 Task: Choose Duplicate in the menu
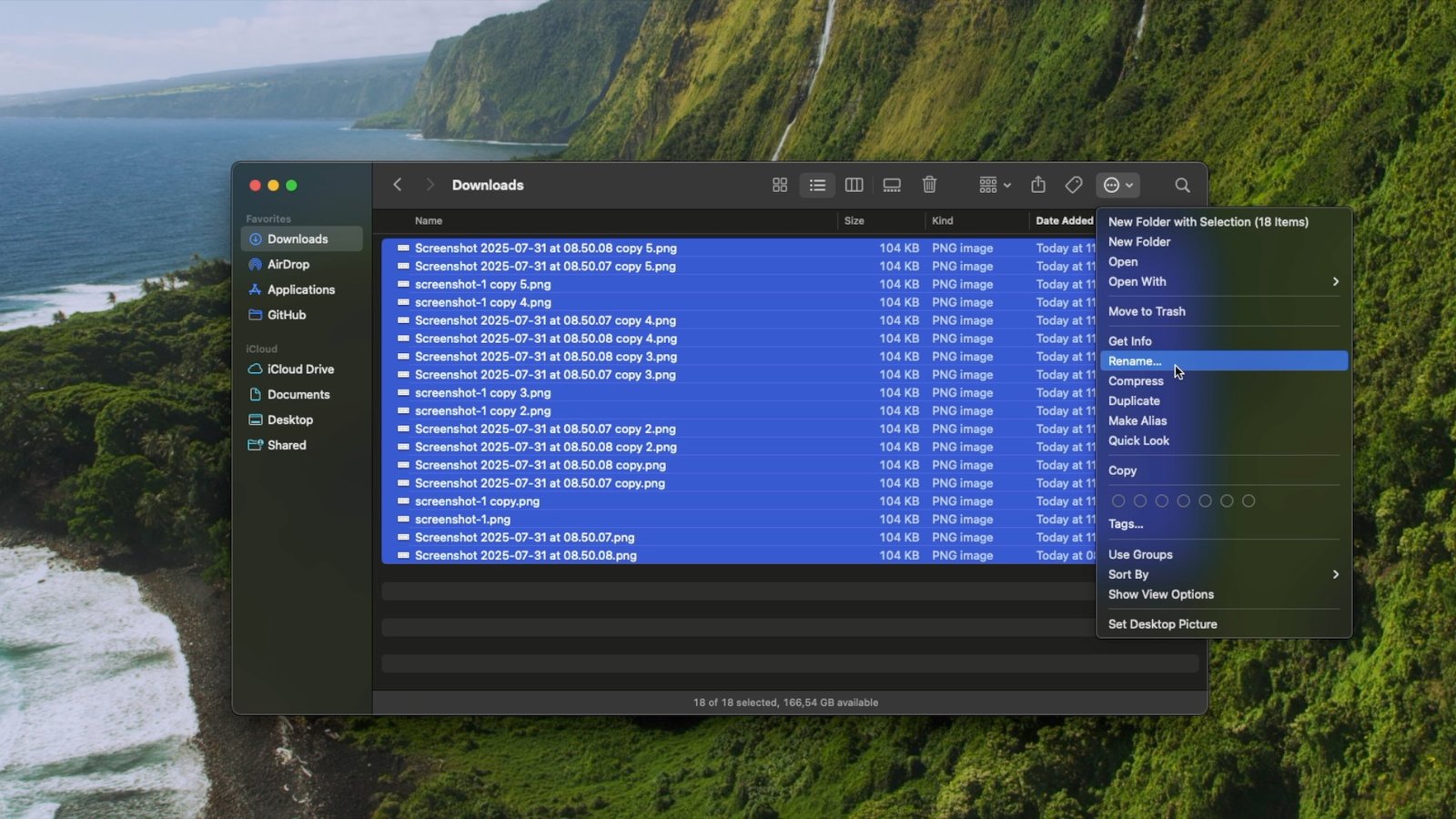click(1223, 401)
